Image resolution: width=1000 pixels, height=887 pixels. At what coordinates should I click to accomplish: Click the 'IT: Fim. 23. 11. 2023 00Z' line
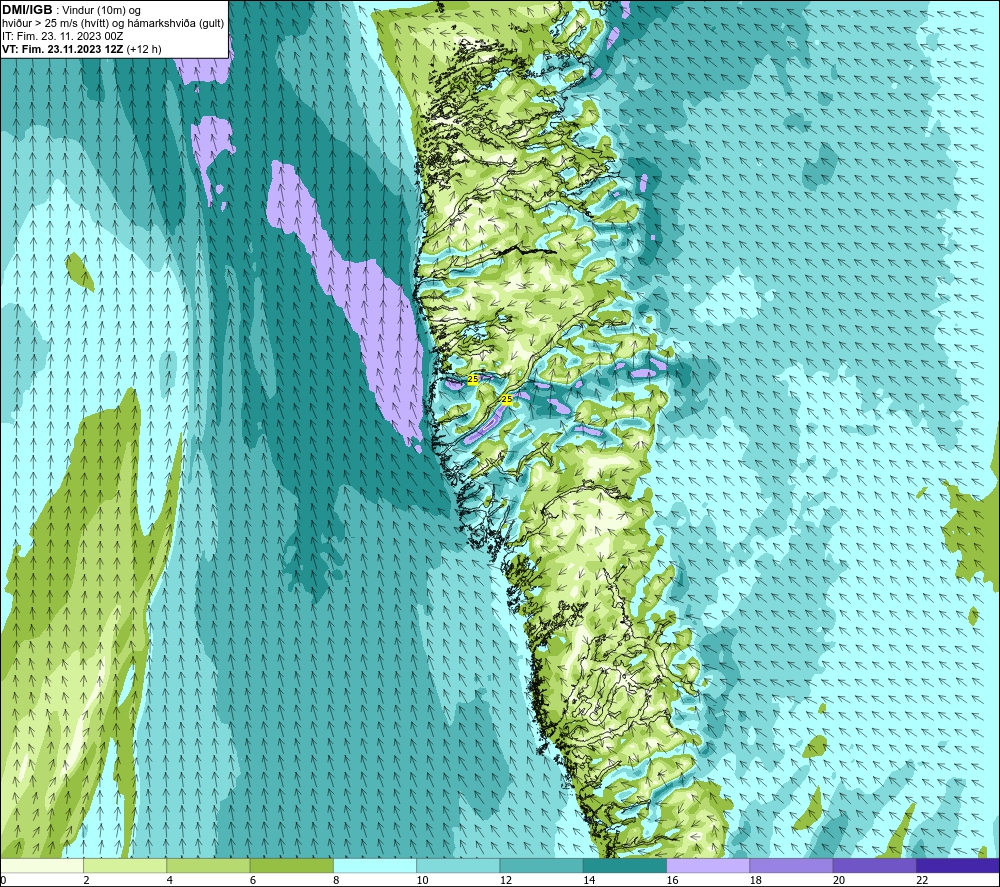[x=62, y=36]
